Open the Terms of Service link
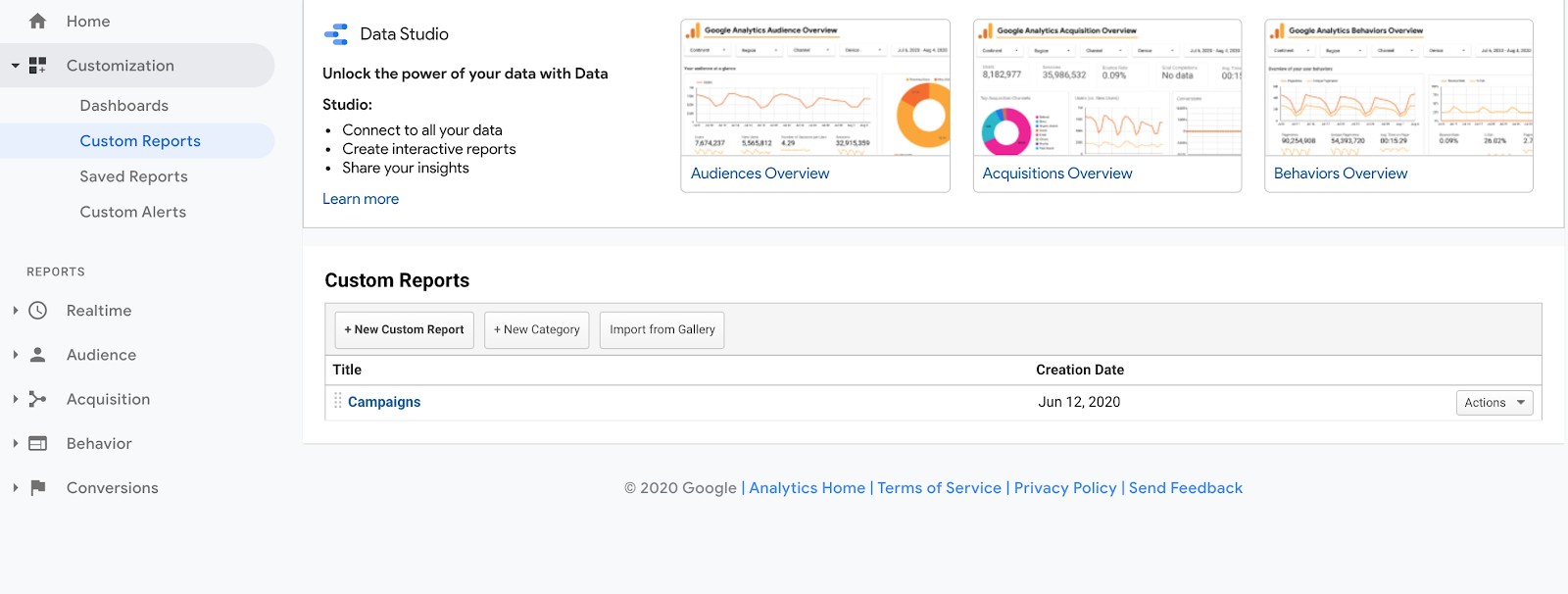1568x594 pixels. (939, 488)
